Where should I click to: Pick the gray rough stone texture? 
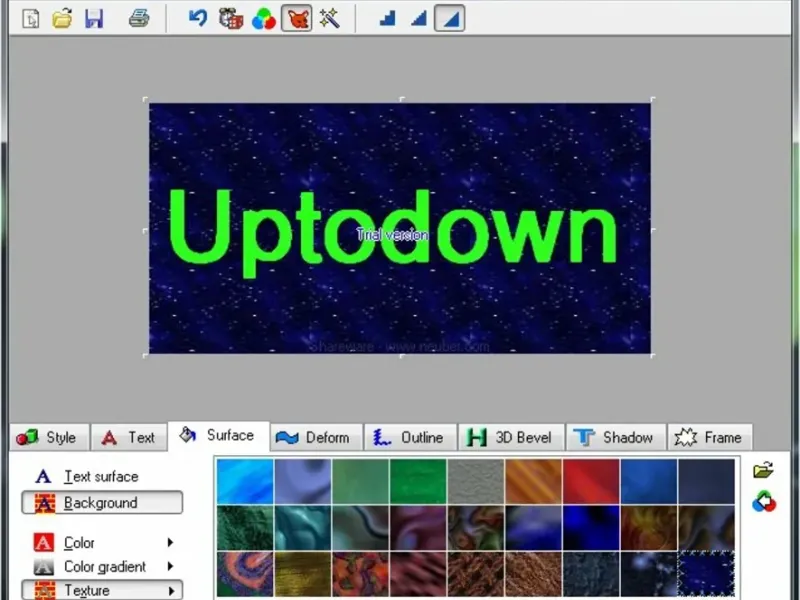click(x=476, y=481)
